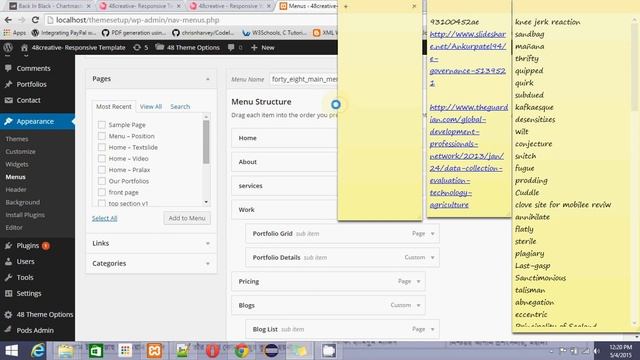
Task: Expand the Portfolio Details menu item arrow
Action: click(433, 257)
